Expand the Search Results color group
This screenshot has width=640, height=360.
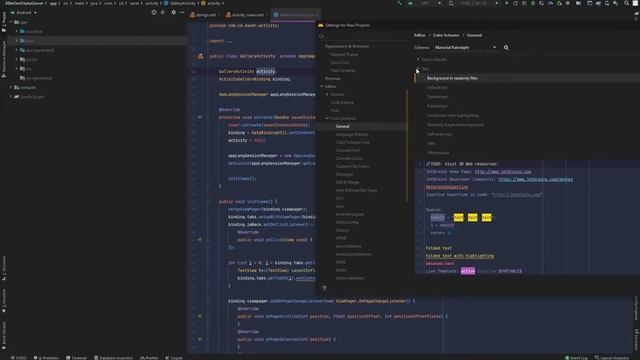pyautogui.click(x=418, y=60)
